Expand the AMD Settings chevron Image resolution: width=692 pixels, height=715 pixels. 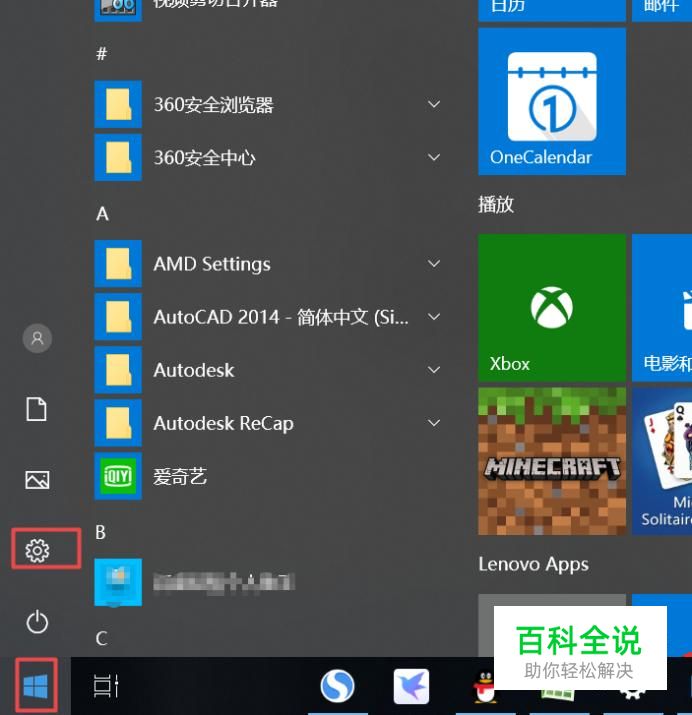click(x=434, y=264)
